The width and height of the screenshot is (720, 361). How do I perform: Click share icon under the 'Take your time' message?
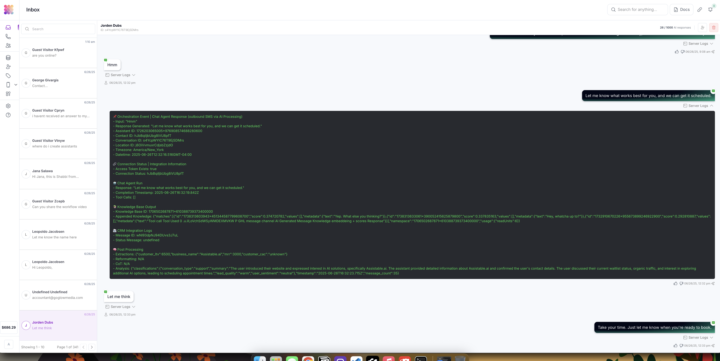point(713,345)
